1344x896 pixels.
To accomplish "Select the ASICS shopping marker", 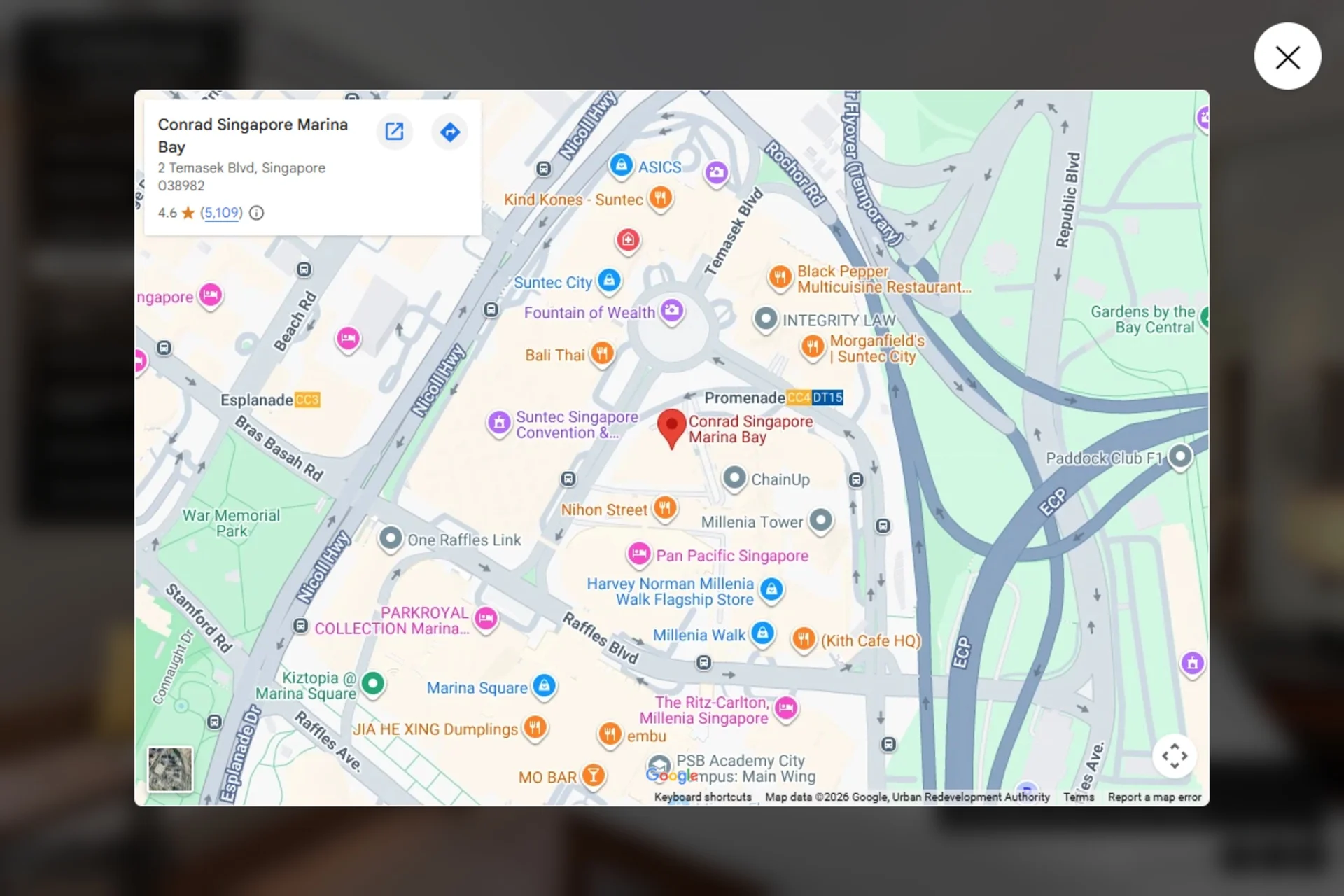I will (x=621, y=165).
